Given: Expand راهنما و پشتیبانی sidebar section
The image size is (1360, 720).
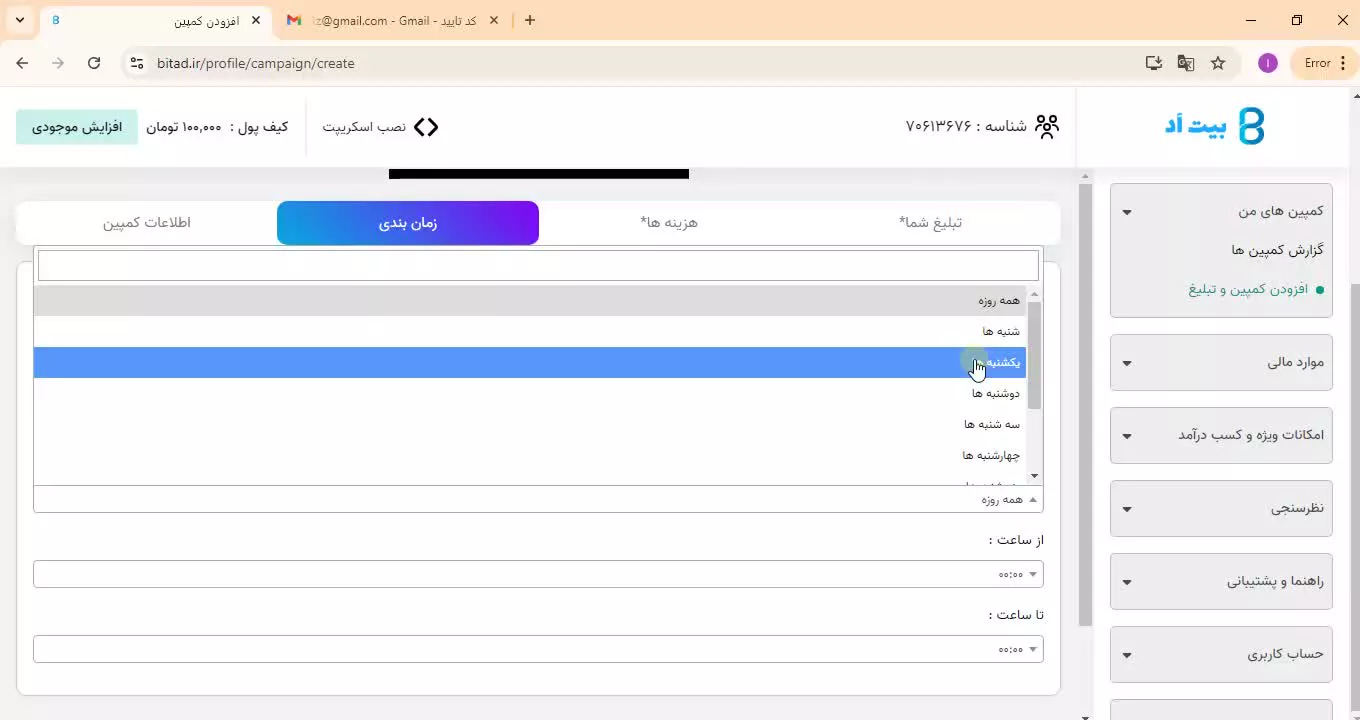Looking at the screenshot, I should pos(1221,581).
